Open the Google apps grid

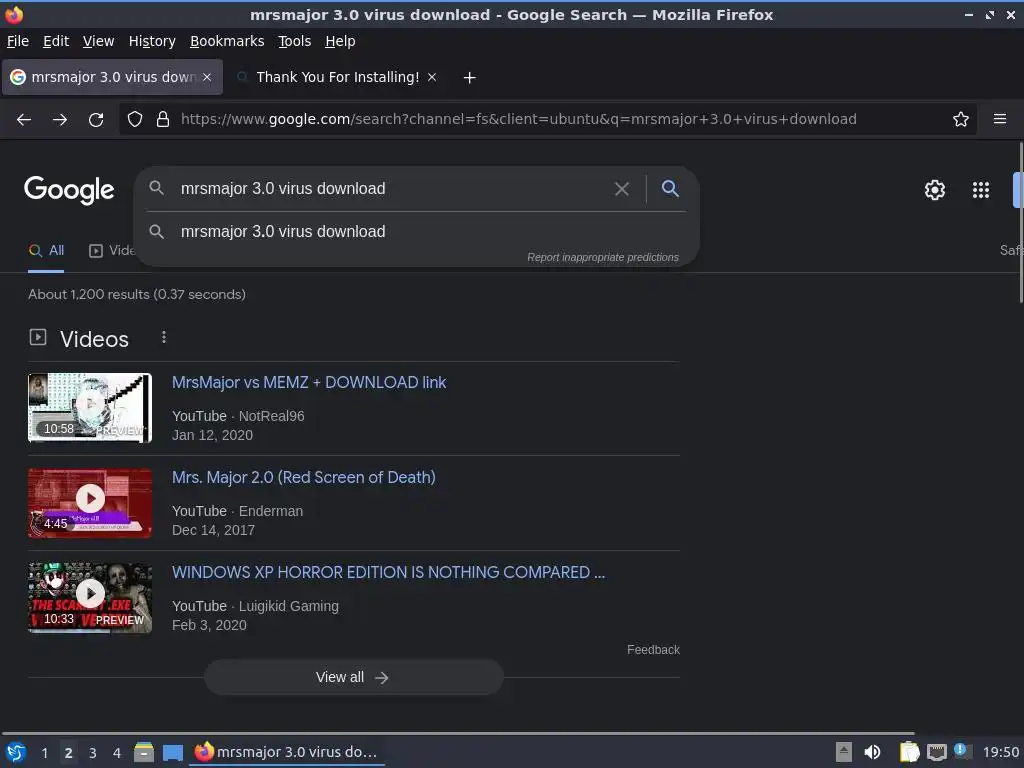(x=980, y=190)
